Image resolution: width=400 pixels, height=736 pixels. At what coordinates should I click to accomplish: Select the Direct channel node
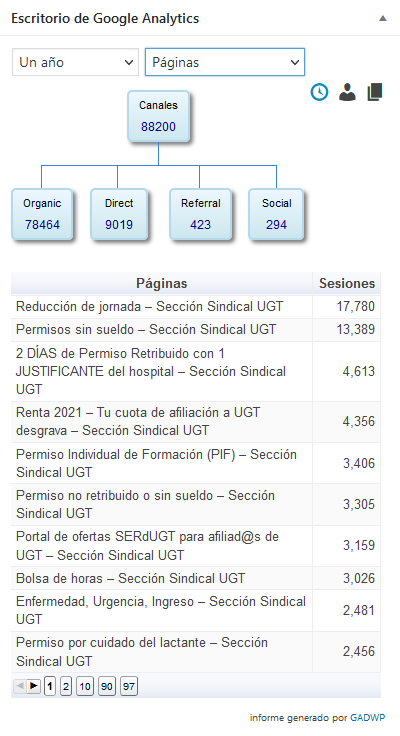point(119,214)
